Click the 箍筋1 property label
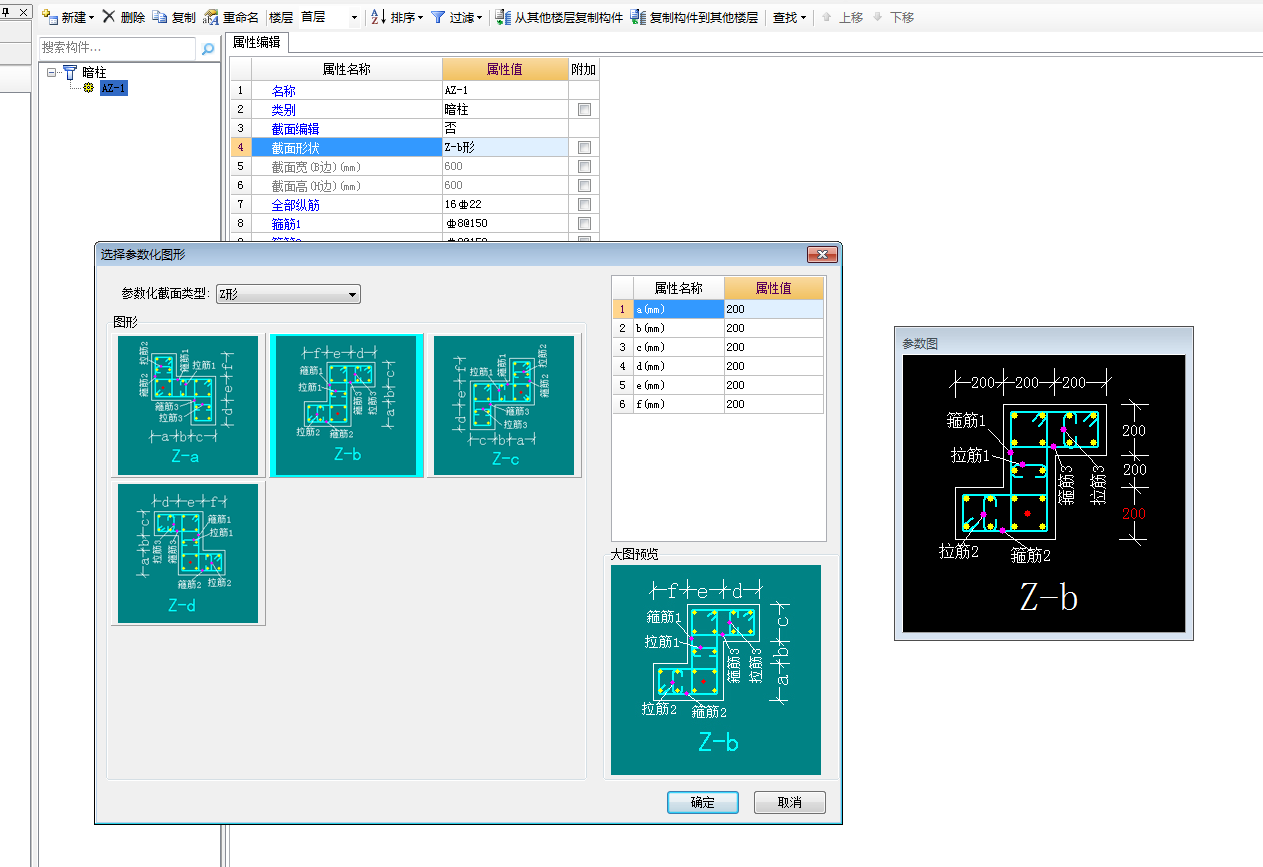 286,223
